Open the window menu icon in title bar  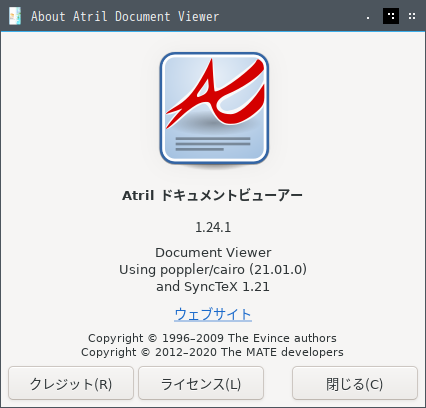[15, 16]
